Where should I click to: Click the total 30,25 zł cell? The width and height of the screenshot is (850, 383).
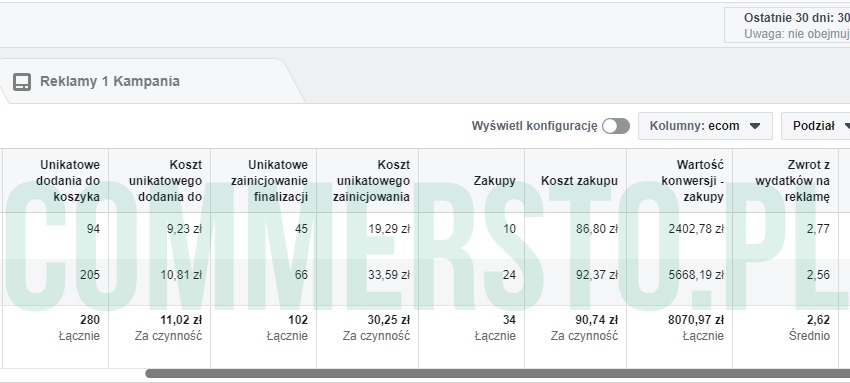pyautogui.click(x=368, y=336)
